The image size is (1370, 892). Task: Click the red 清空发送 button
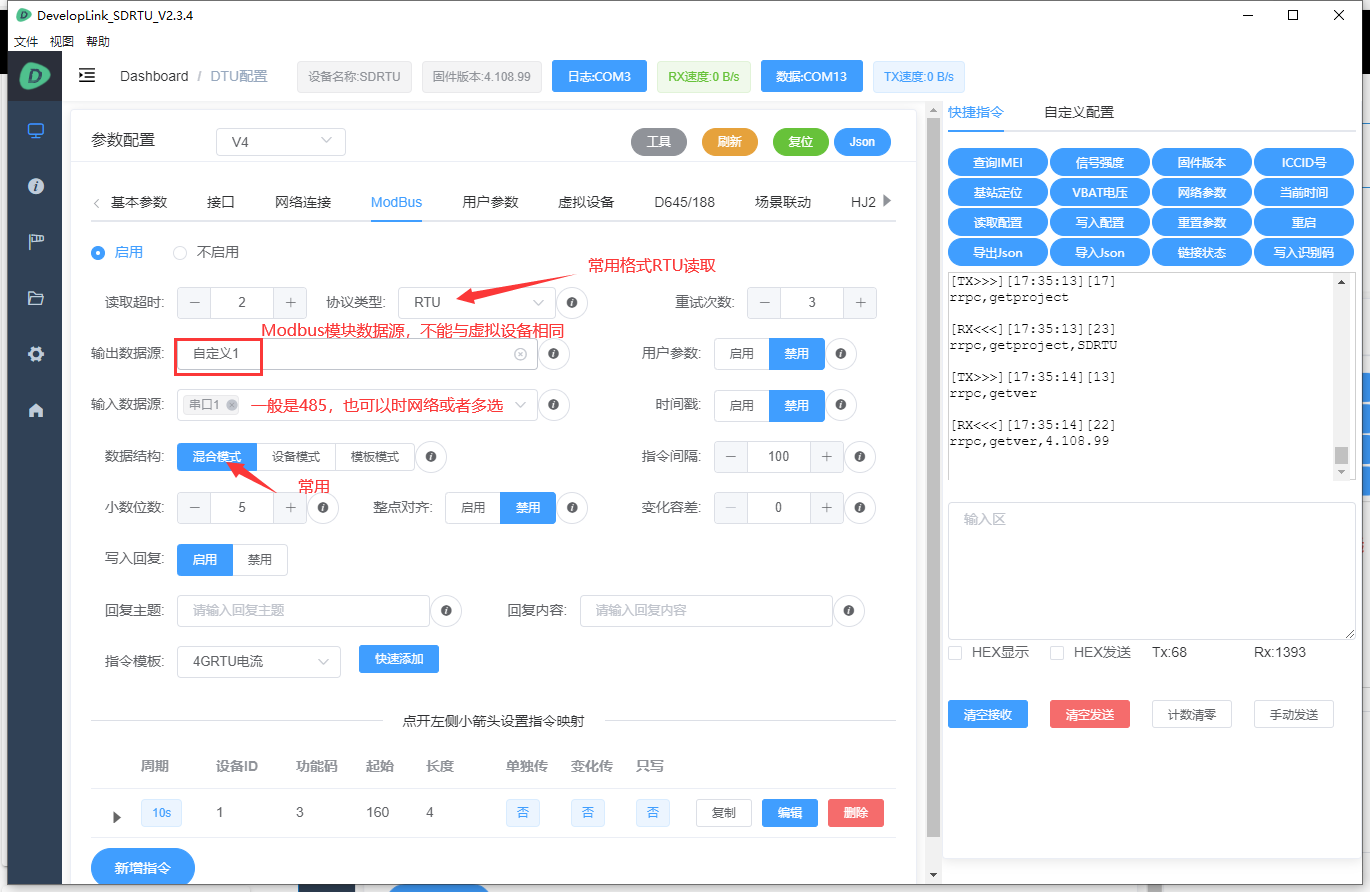click(1089, 714)
